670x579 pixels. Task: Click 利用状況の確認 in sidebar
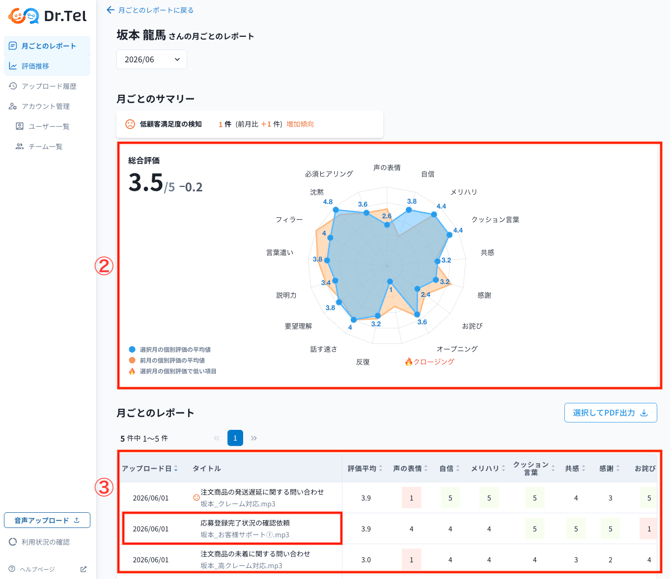pos(45,542)
